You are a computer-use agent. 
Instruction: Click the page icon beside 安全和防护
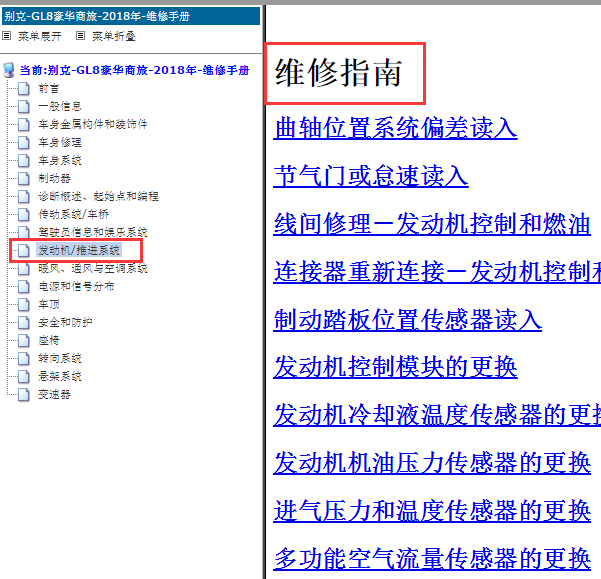(x=24, y=323)
